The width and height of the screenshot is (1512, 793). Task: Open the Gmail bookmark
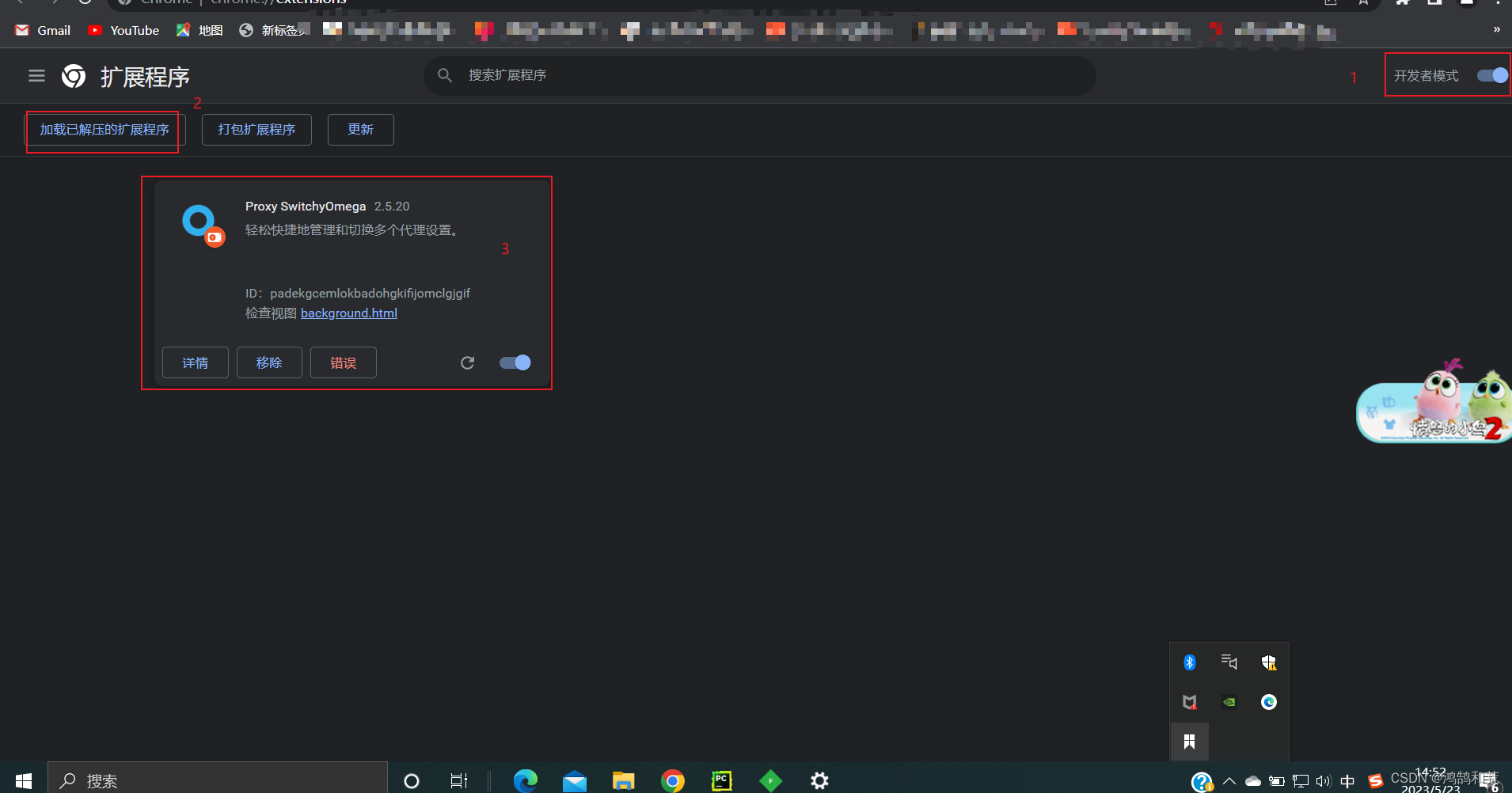click(43, 30)
